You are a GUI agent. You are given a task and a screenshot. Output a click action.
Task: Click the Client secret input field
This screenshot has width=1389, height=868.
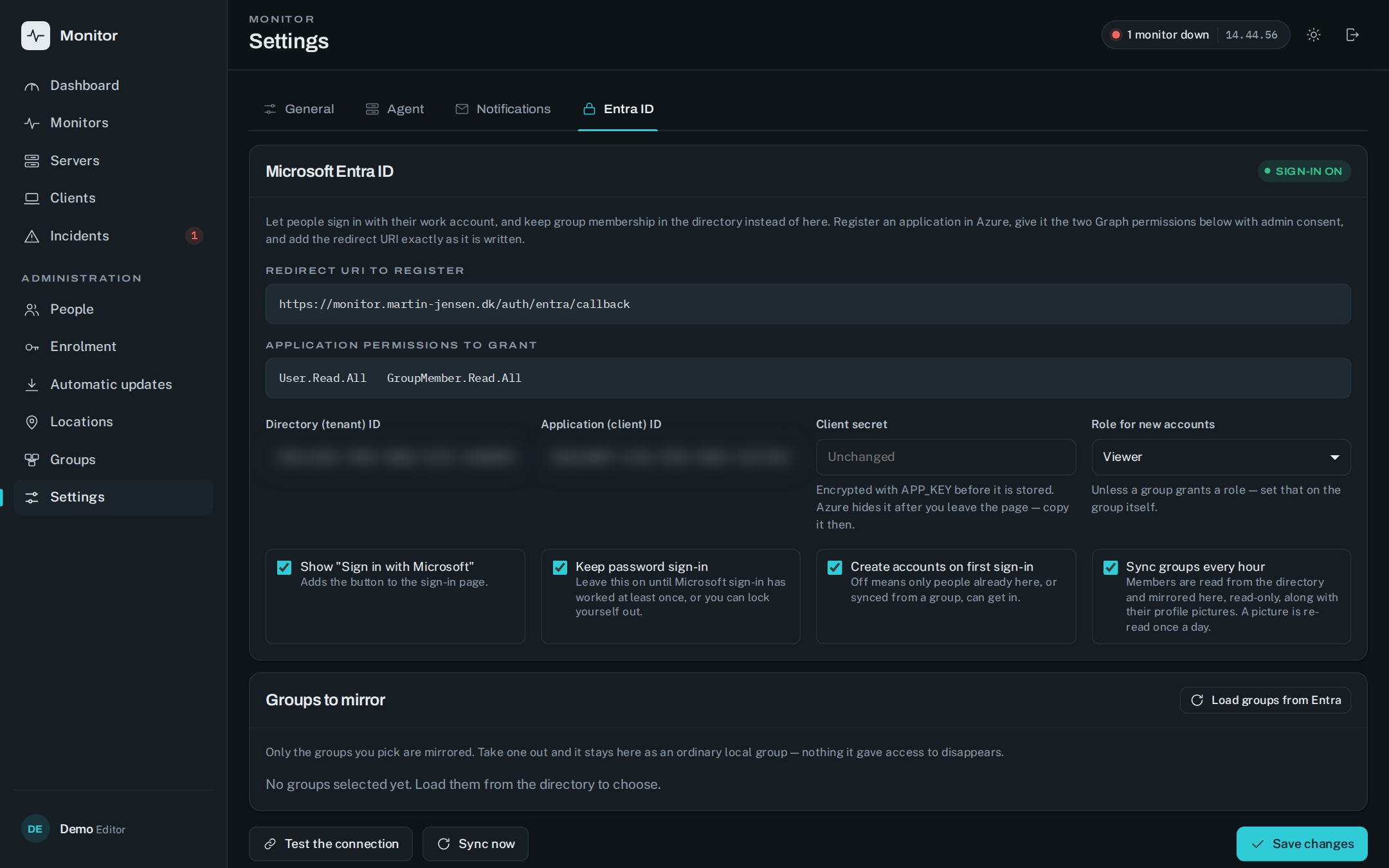(x=946, y=457)
